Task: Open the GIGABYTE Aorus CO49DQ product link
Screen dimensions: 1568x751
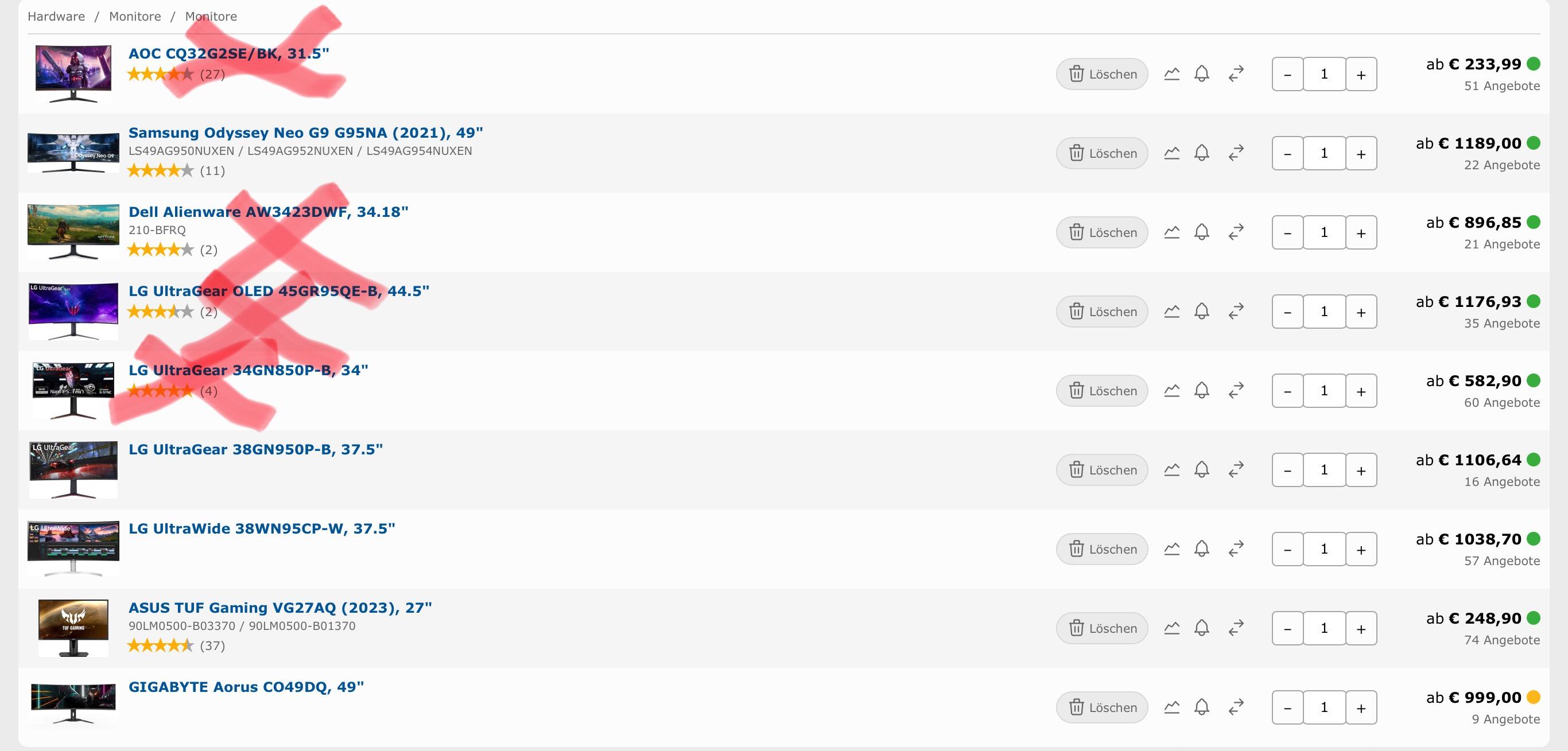Action: click(246, 687)
